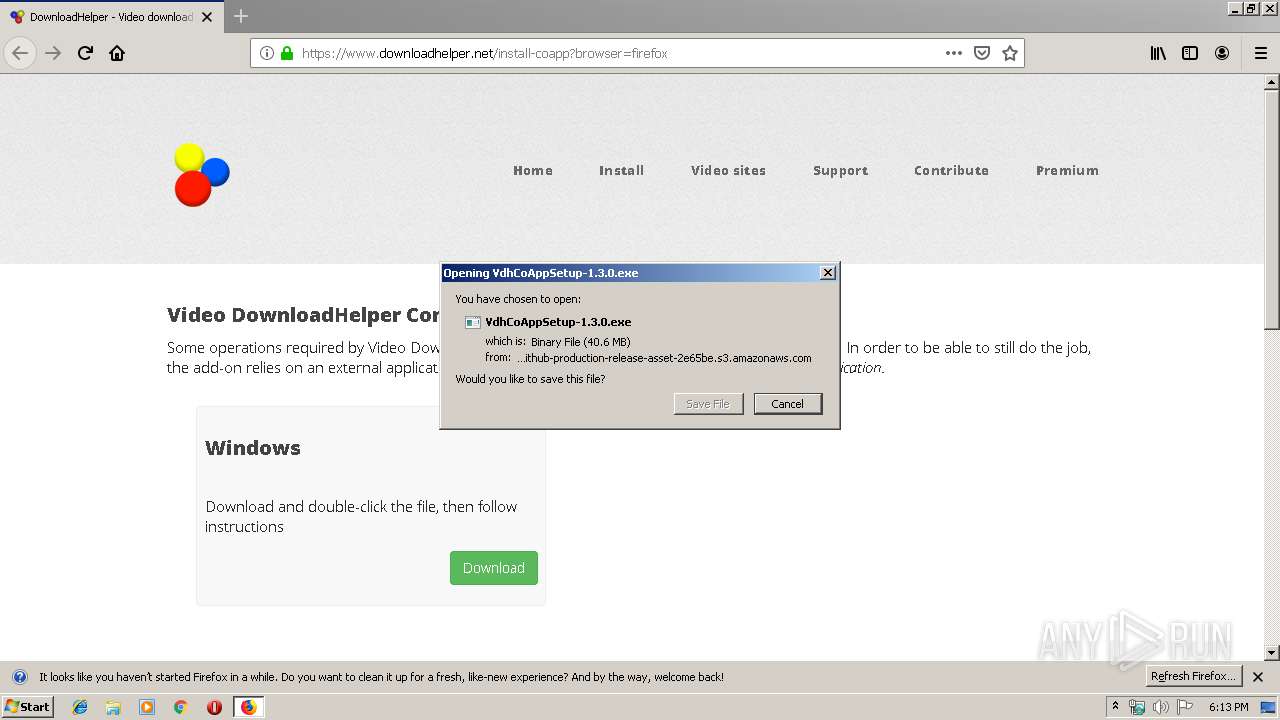Open Internet Explorer from taskbar
This screenshot has height=720, width=1280.
pyautogui.click(x=80, y=707)
